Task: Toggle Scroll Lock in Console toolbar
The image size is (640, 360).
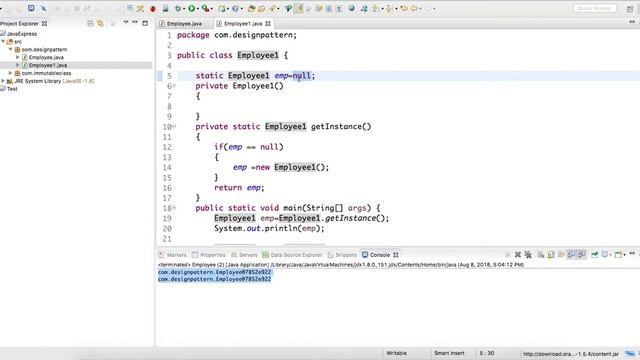Action: 551,255
